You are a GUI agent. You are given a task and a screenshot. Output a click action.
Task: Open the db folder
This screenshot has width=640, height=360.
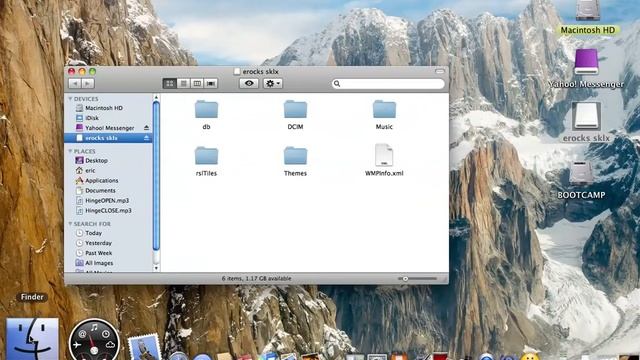pos(206,110)
